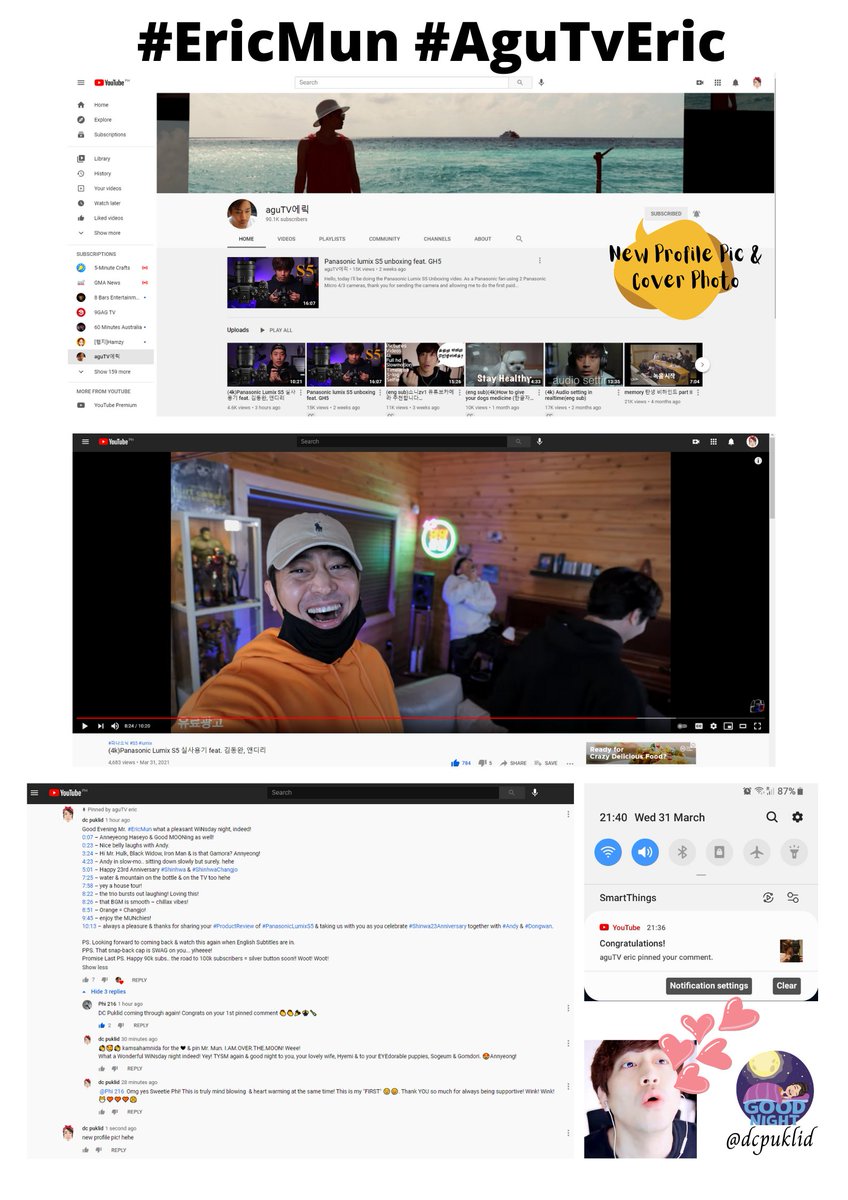Screen dimensions: 848x1200
Task: Like the Panasonic Lumix S5 video (794)
Action: point(461,763)
